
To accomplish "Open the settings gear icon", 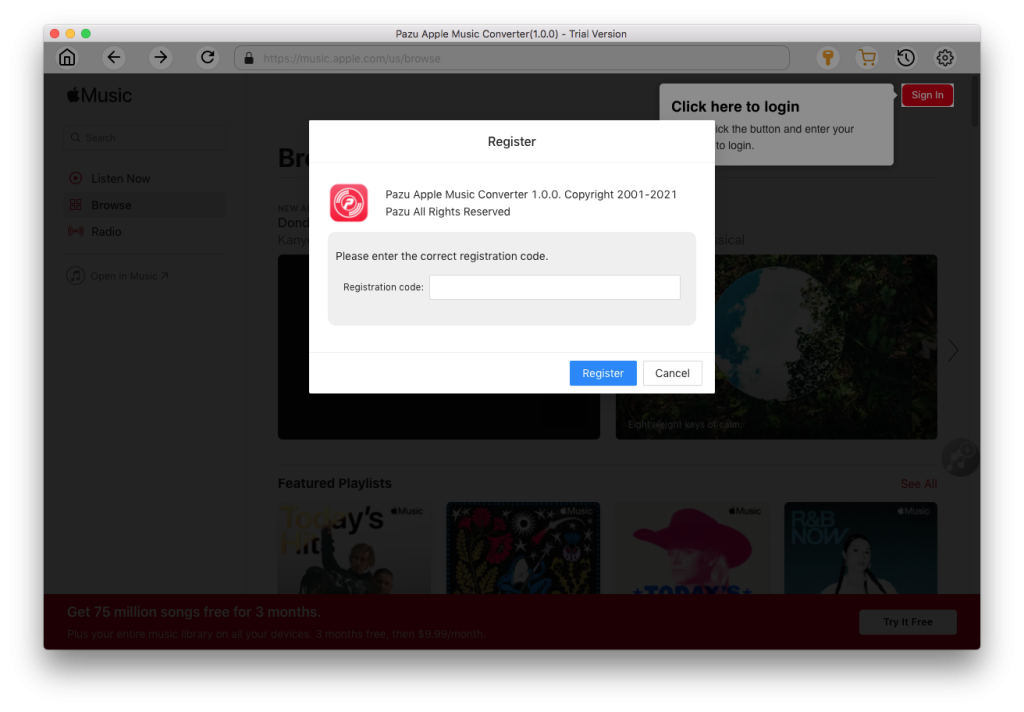I will (944, 57).
